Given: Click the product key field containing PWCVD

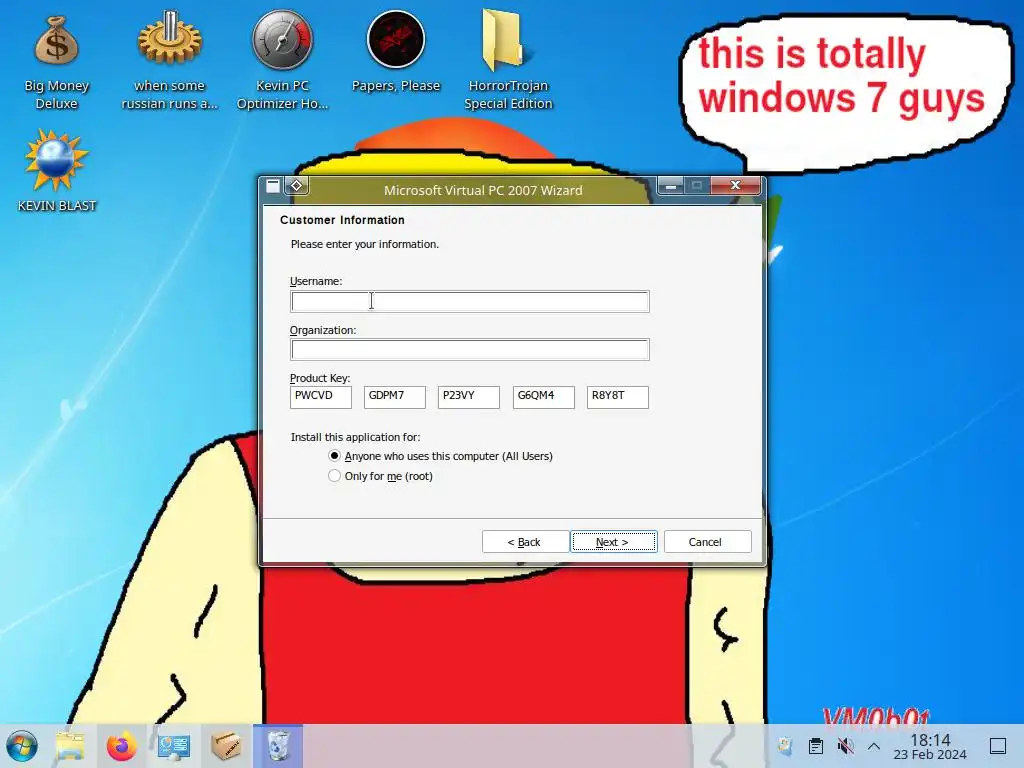Looking at the screenshot, I should coord(321,397).
